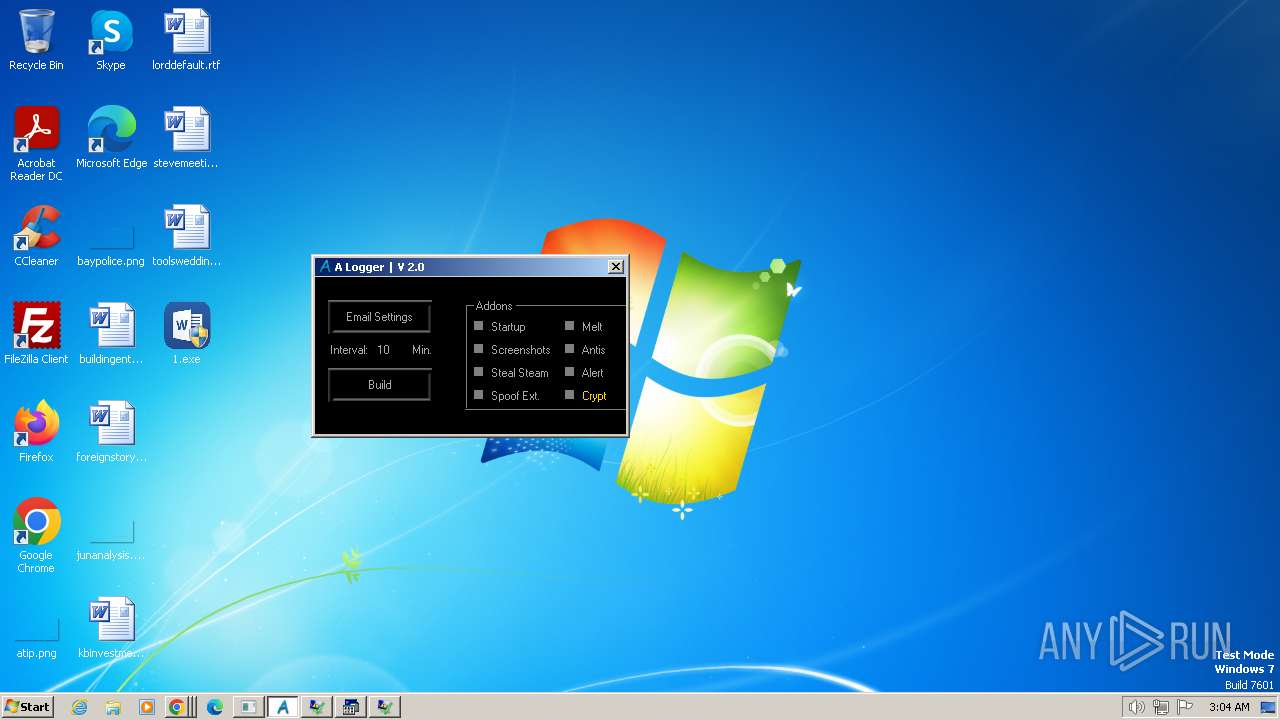
Task: Toggle the Antis addon checkbox
Action: [570, 349]
